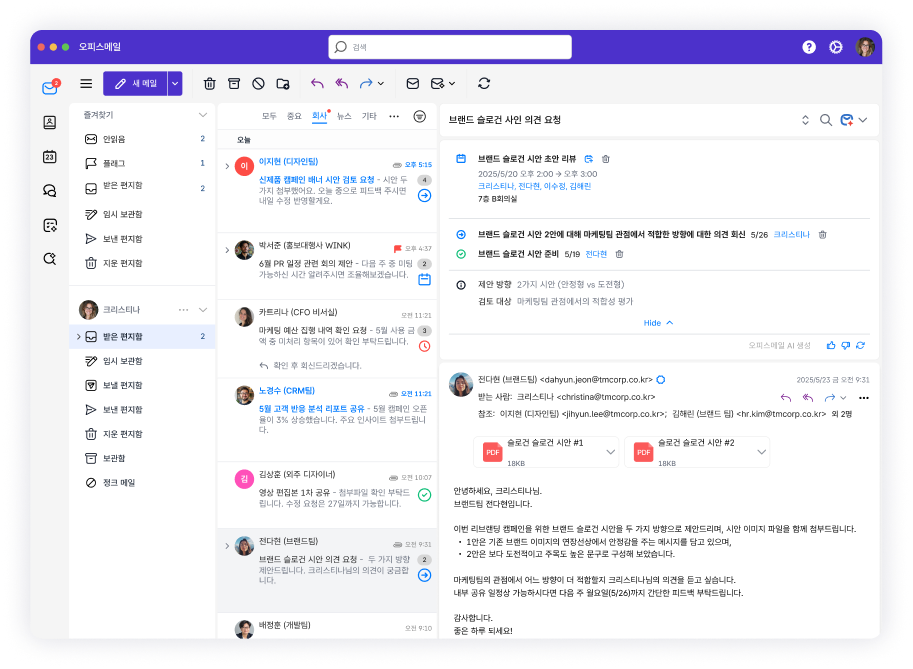The width and height of the screenshot is (913, 669).
Task: Open the new mail options dropdown
Action: [175, 84]
